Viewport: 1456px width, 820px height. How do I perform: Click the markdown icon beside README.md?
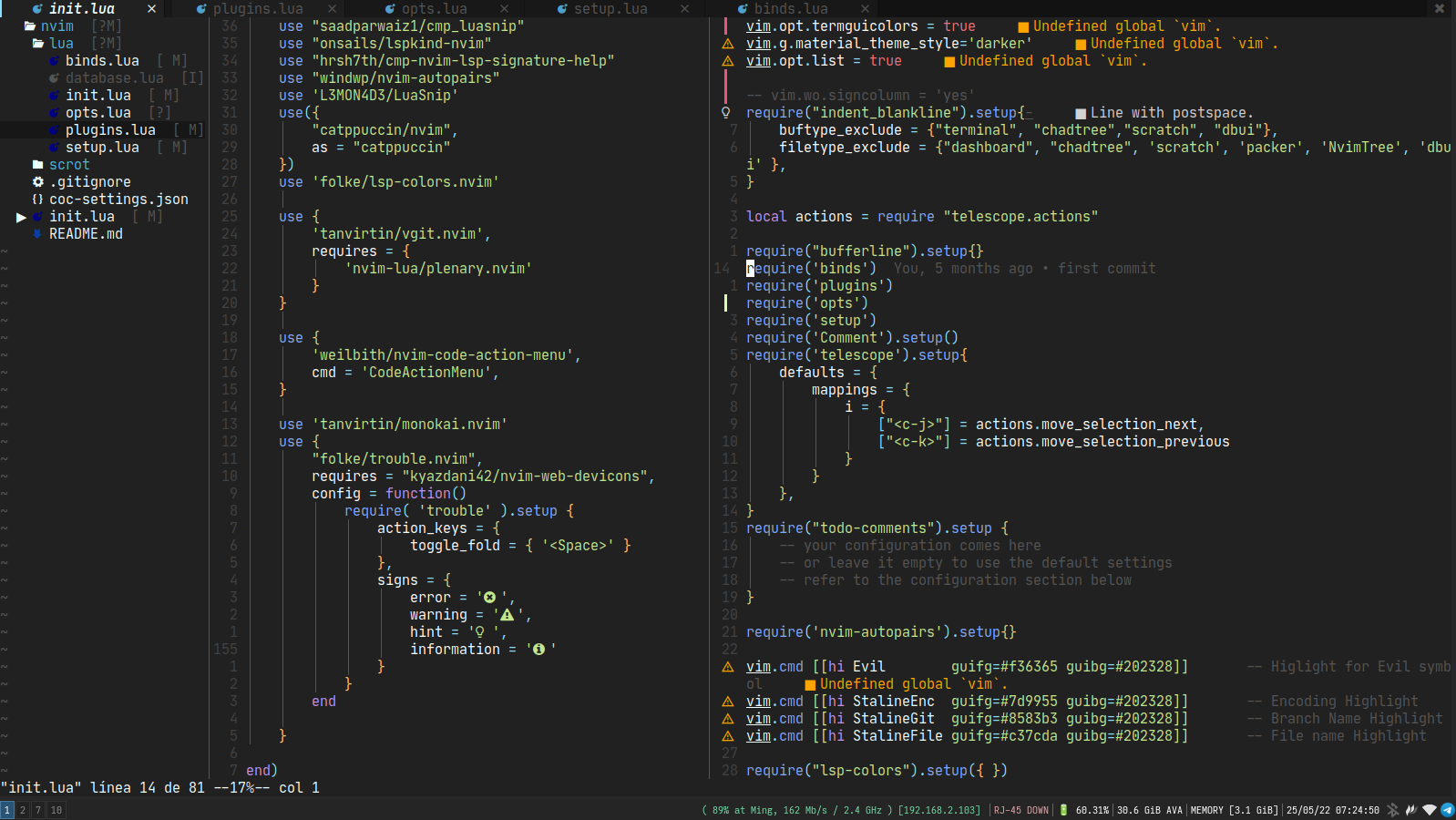click(37, 233)
